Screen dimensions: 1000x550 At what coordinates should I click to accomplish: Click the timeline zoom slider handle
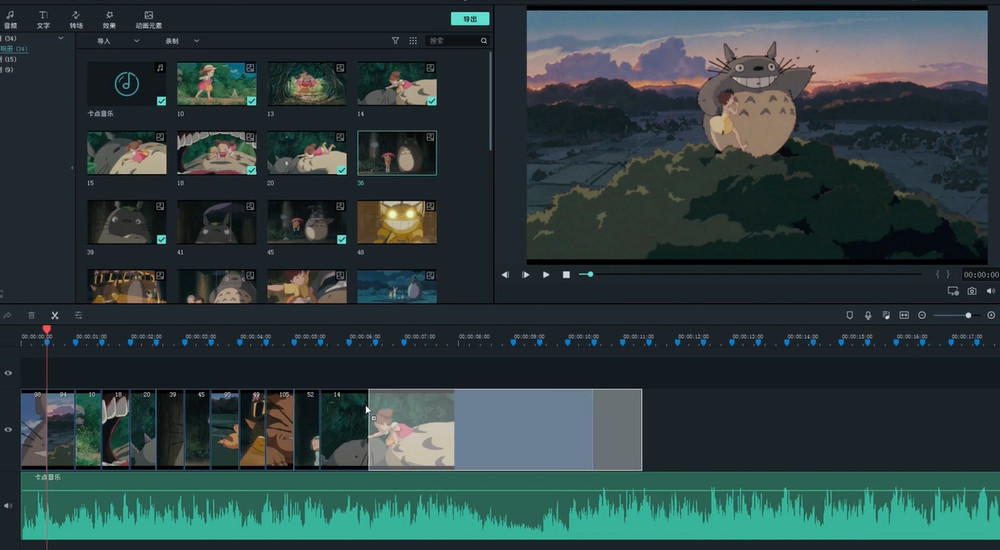968,315
